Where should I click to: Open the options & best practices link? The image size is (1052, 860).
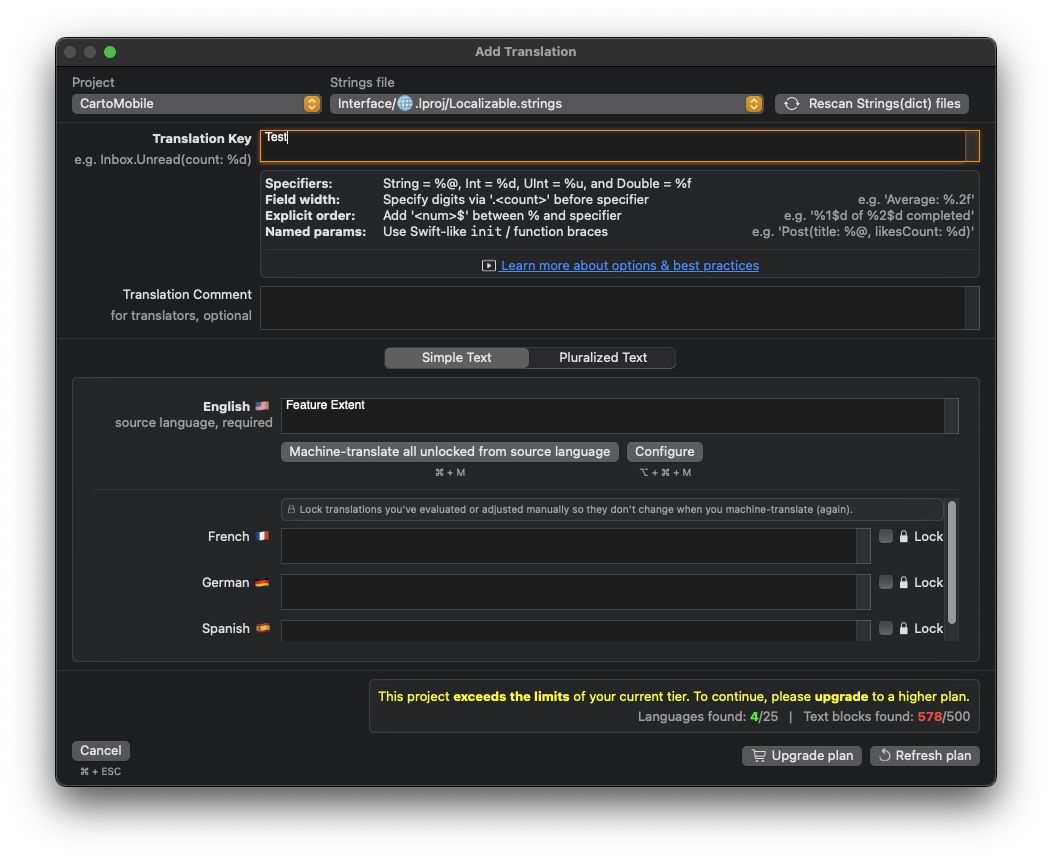click(x=629, y=266)
